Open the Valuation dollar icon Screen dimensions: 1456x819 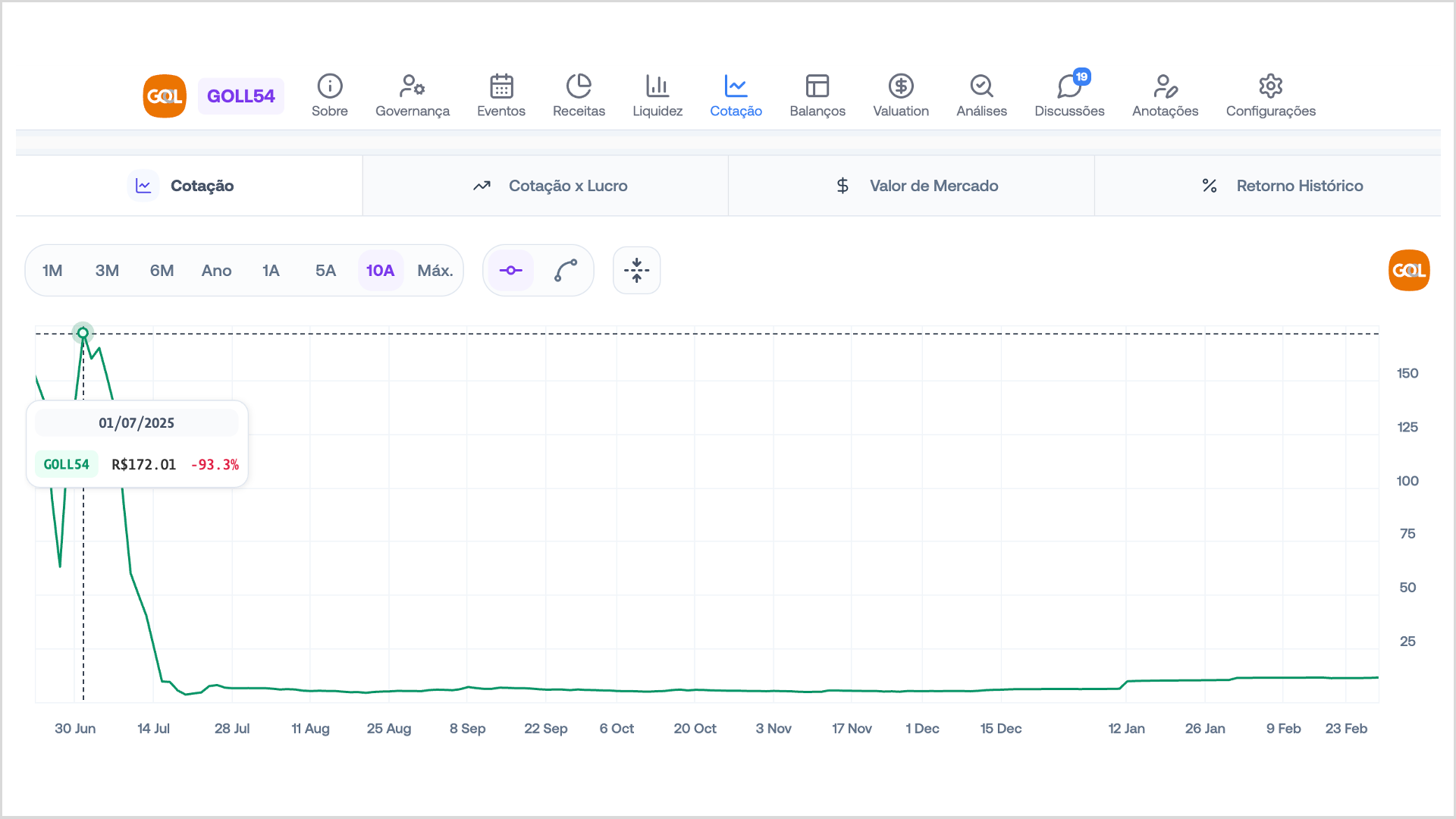900,86
